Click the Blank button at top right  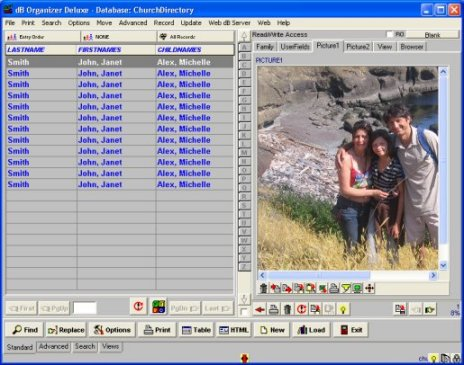pyautogui.click(x=432, y=35)
